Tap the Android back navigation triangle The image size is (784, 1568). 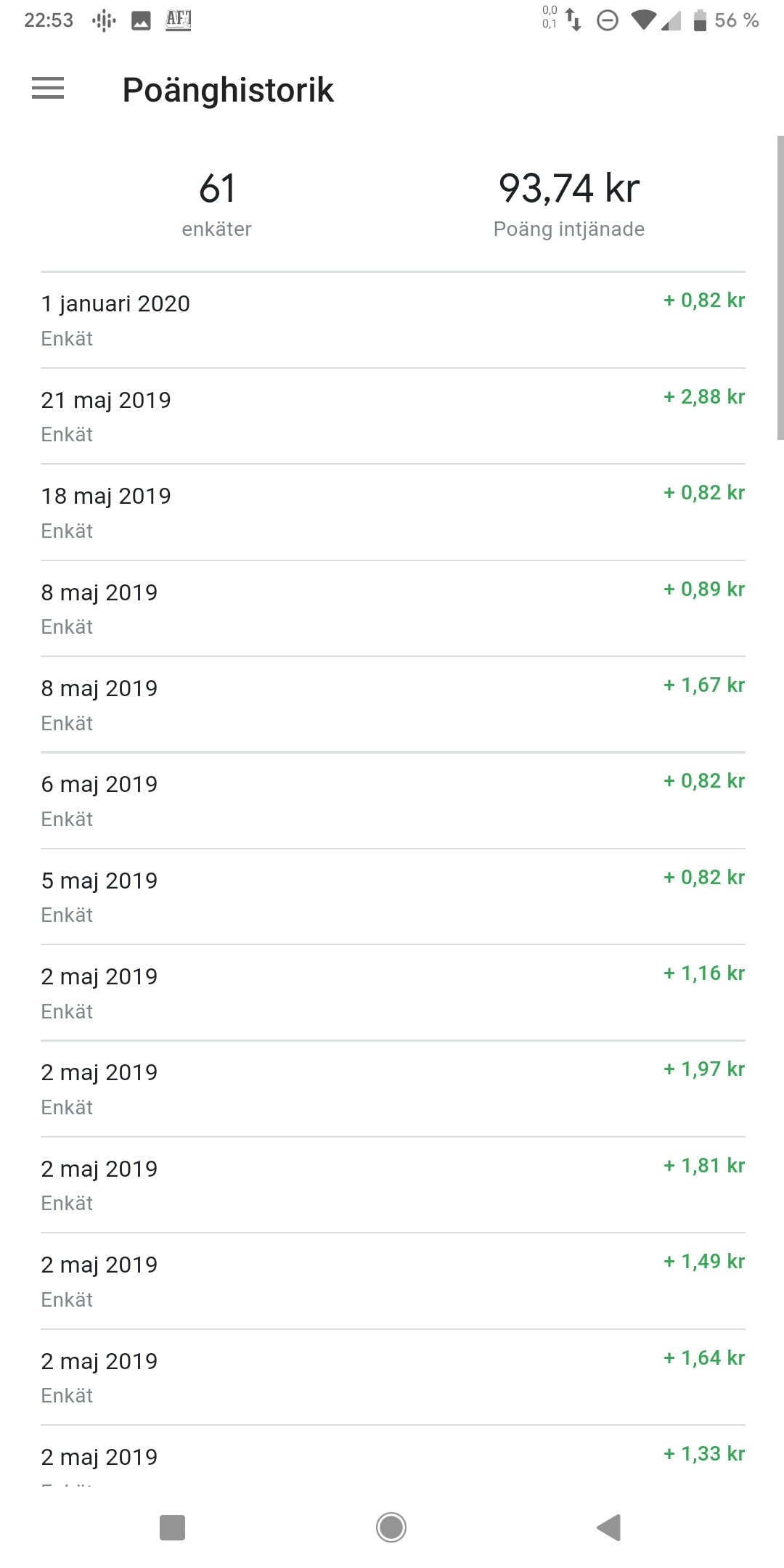(x=609, y=1527)
